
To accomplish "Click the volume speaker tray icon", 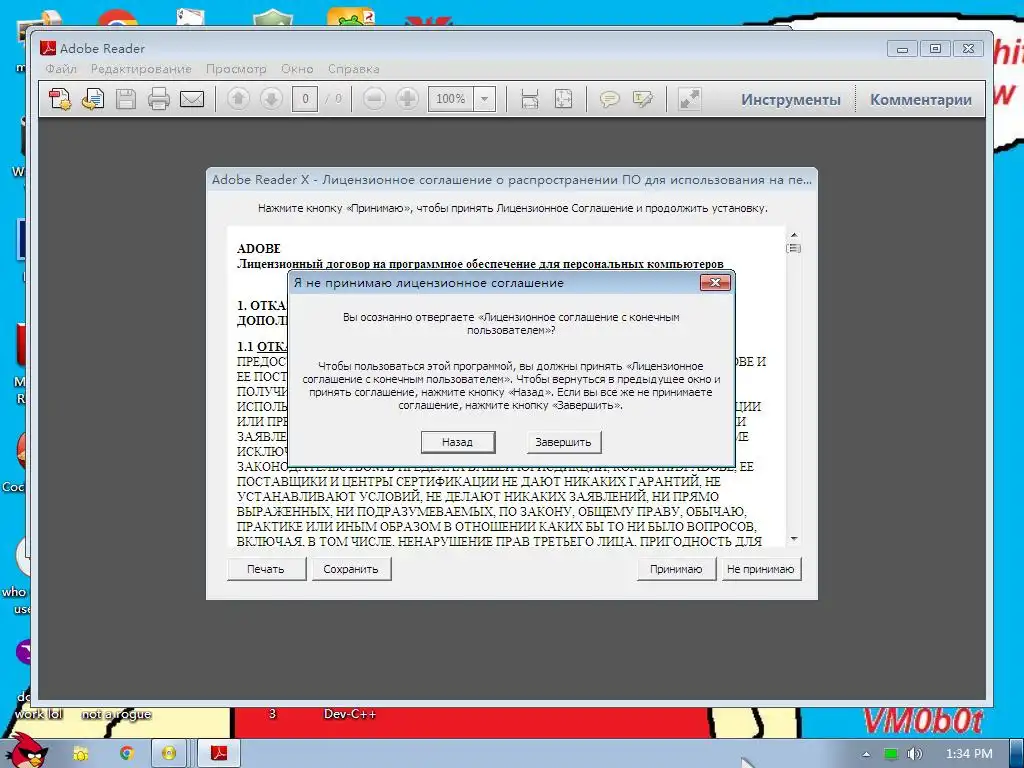I will [914, 754].
